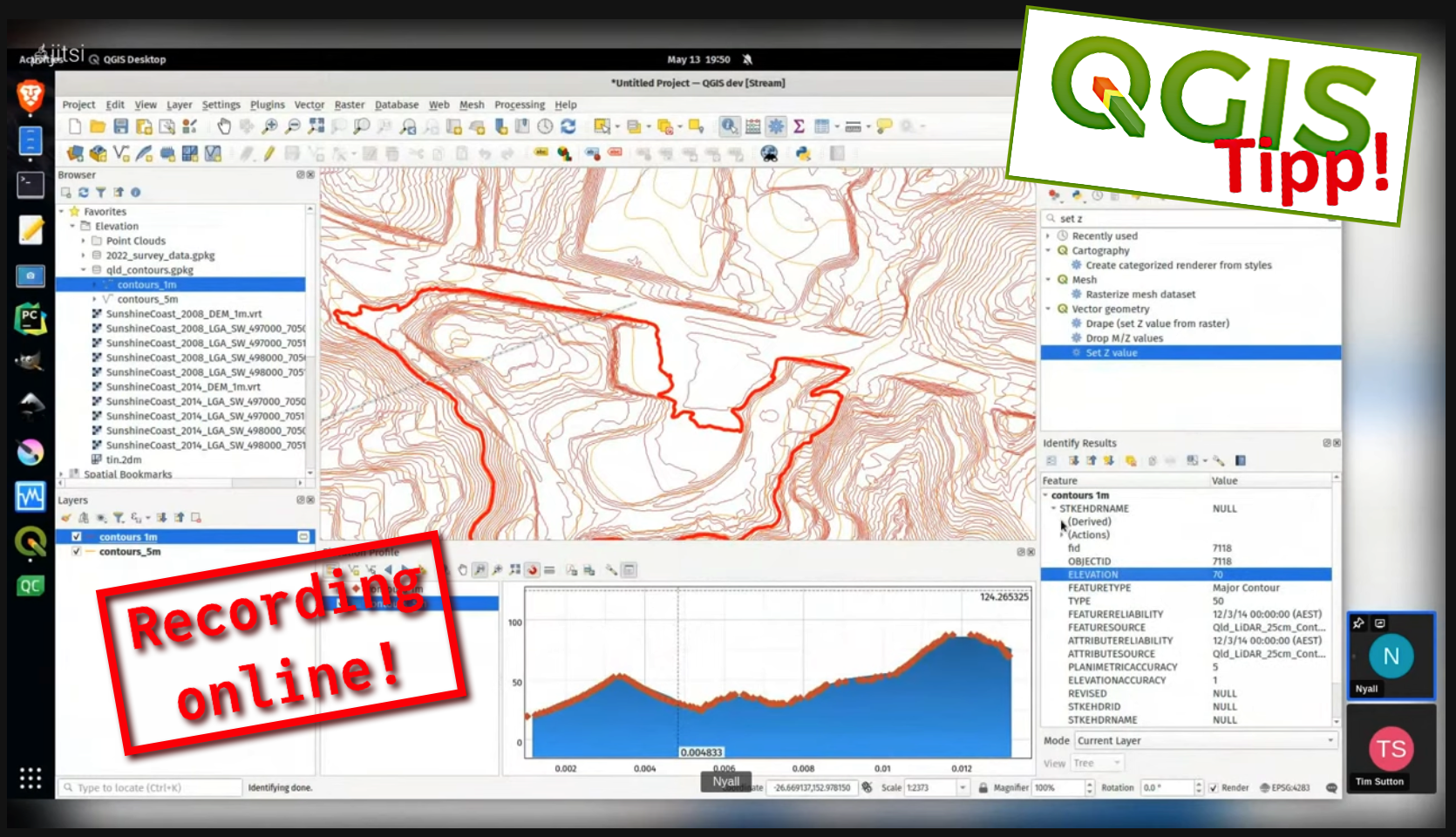Select Drape (set Z value from raster)
Viewport: 1456px width, 837px height.
[1157, 323]
